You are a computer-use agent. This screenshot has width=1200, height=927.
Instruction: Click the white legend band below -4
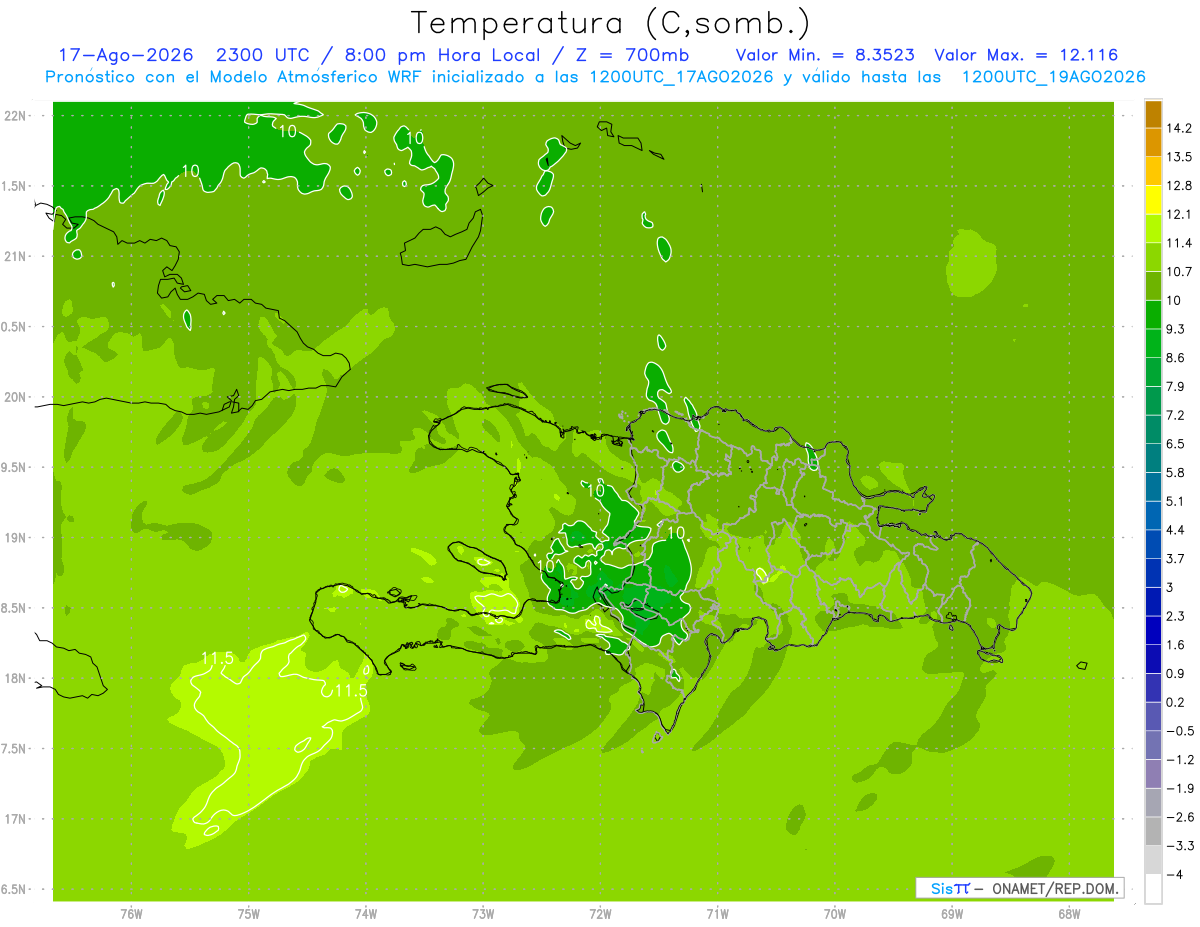(1153, 888)
